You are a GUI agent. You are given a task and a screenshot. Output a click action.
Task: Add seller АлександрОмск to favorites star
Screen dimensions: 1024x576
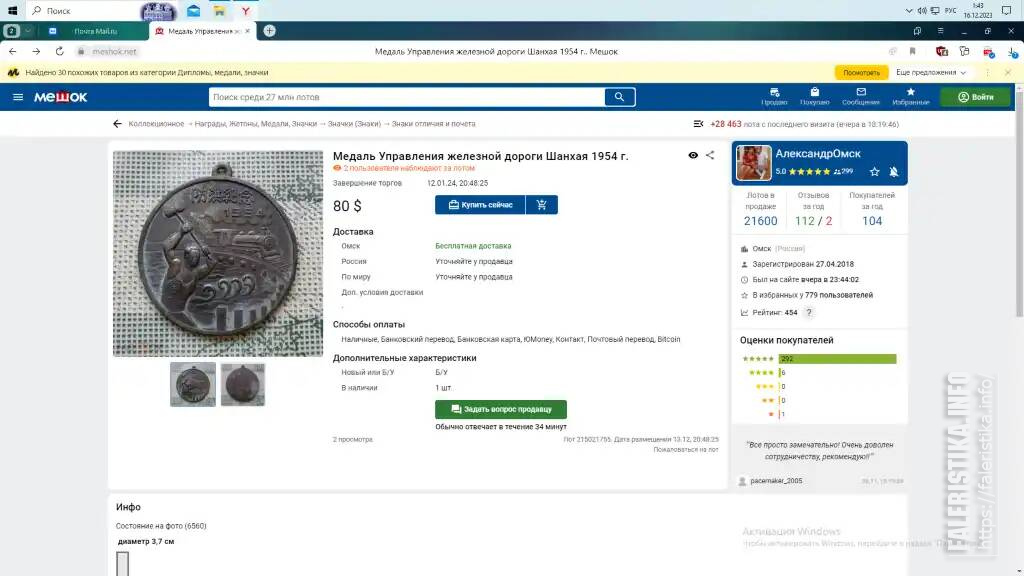[874, 172]
